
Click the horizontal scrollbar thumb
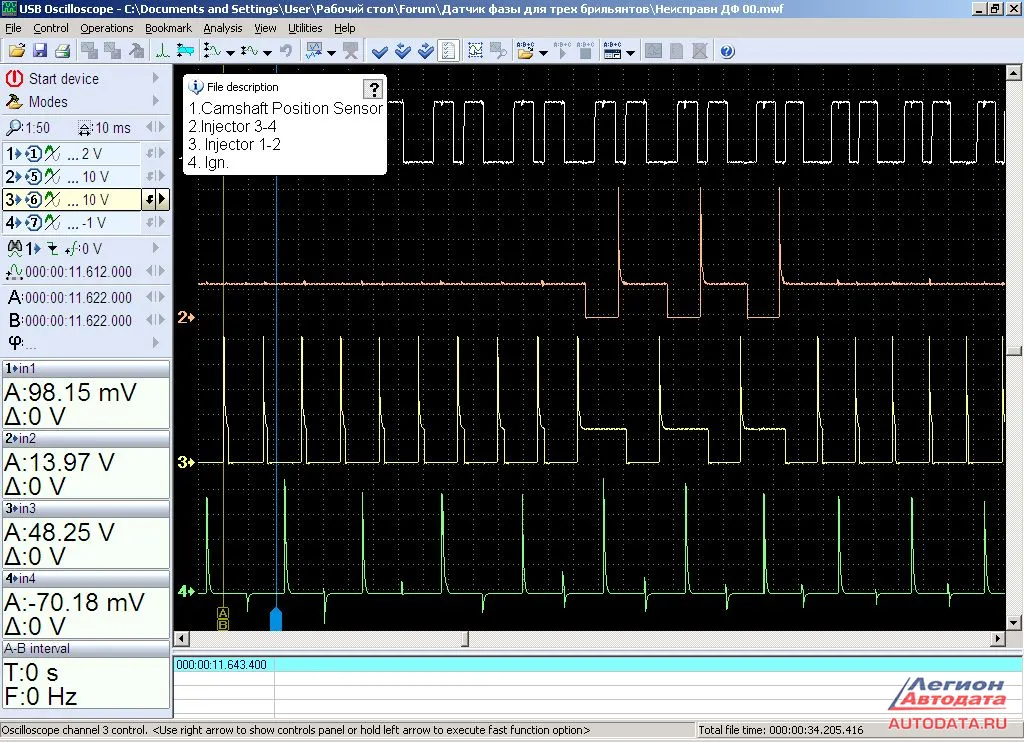coord(465,638)
